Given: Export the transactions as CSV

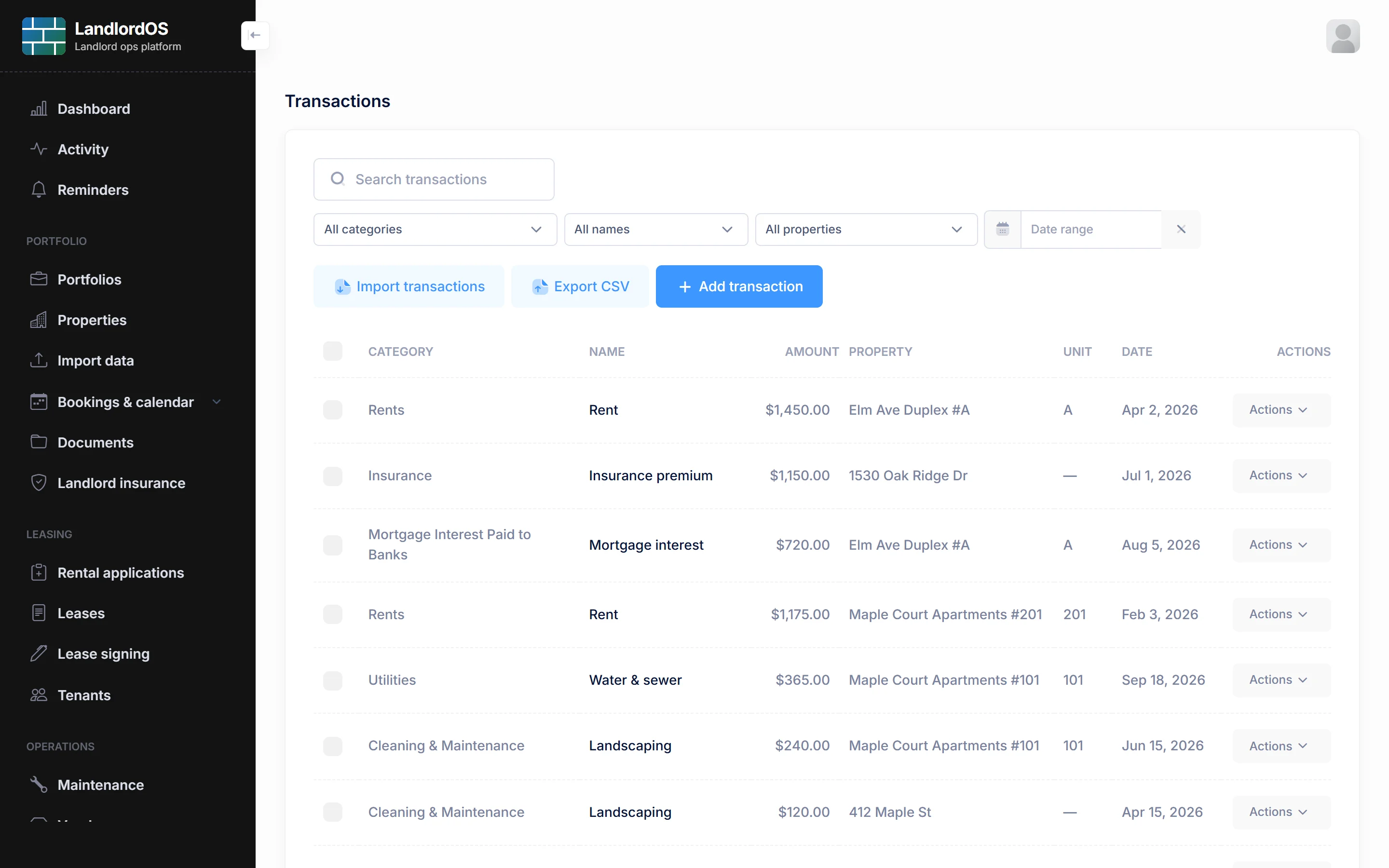Looking at the screenshot, I should (580, 286).
